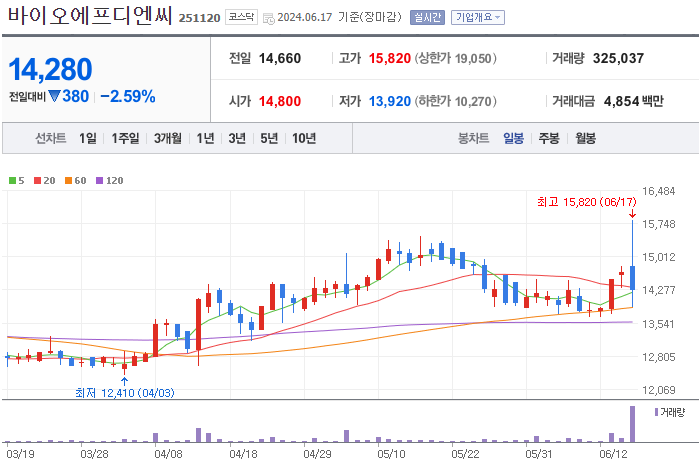Click the purple 120-day moving average swatch
The width and height of the screenshot is (699, 461).
pos(99,181)
